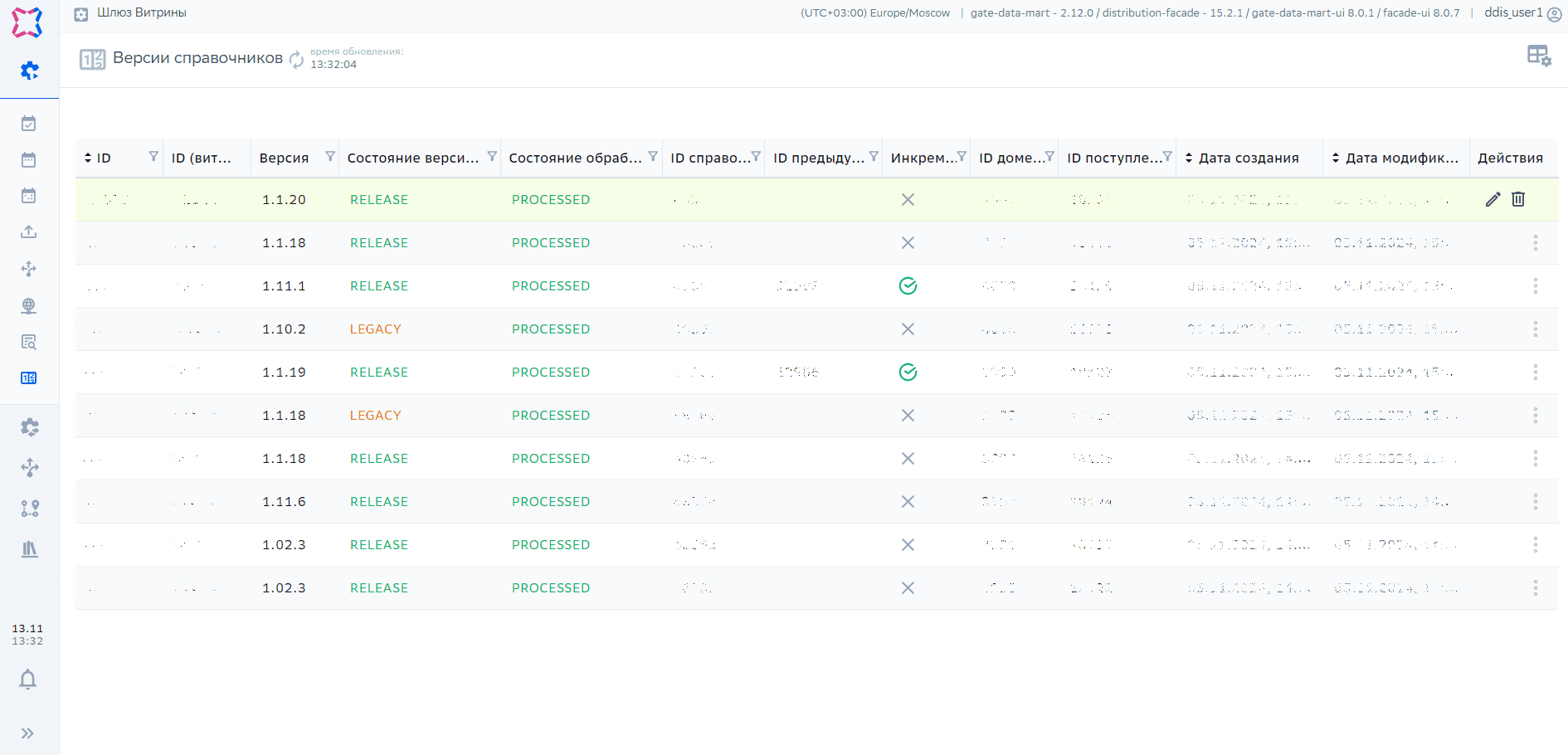This screenshot has height=755, width=1568.
Task: Open three-dot actions menu for version 1.10.2 row
Action: 1535,329
